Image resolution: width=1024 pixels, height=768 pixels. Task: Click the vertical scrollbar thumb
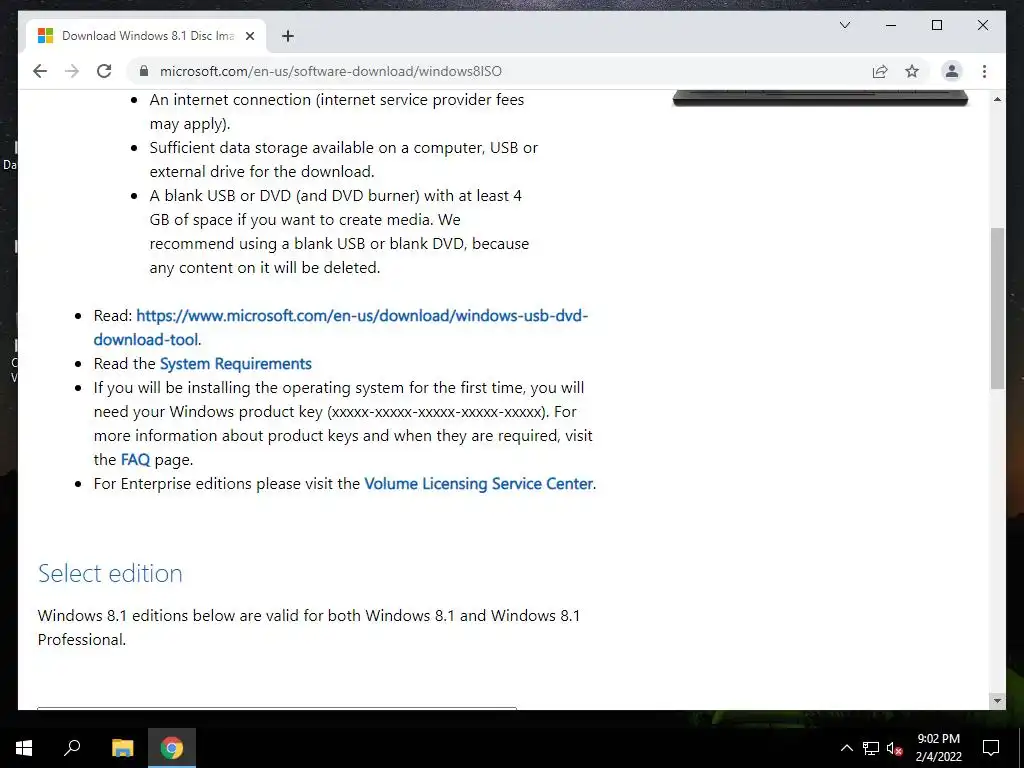(x=997, y=308)
